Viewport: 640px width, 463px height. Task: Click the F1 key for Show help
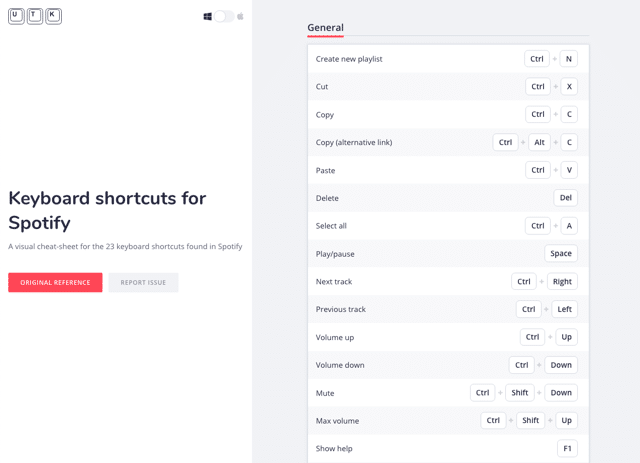pyautogui.click(x=567, y=449)
